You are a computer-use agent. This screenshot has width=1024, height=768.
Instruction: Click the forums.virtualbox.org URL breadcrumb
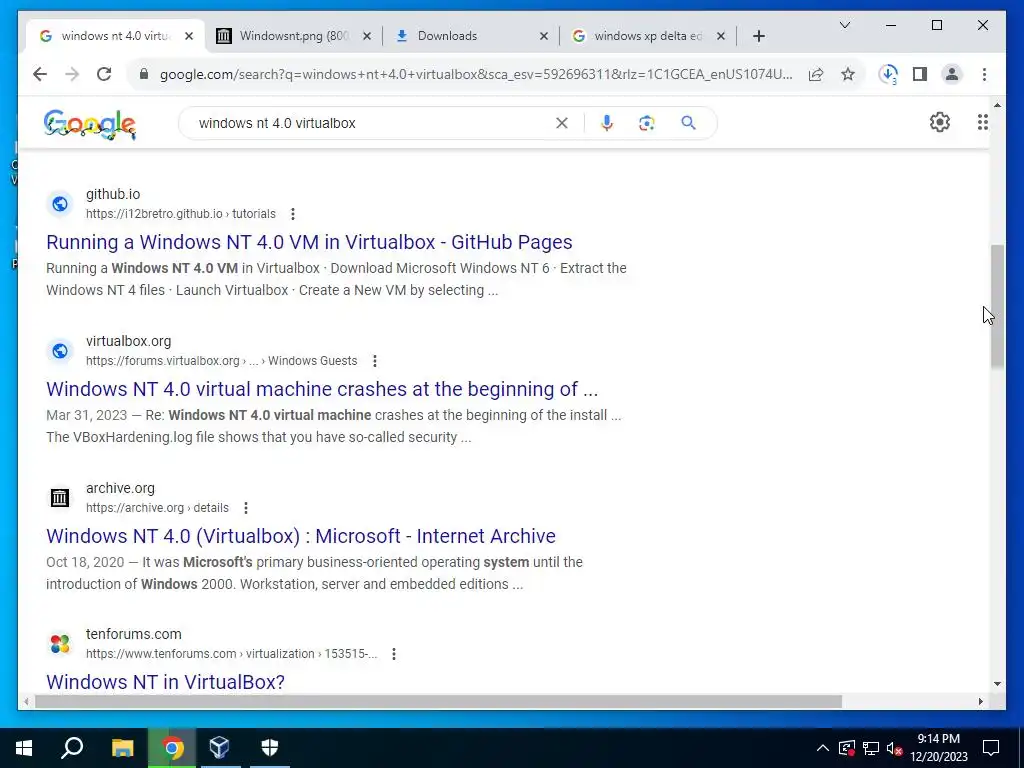(x=221, y=360)
